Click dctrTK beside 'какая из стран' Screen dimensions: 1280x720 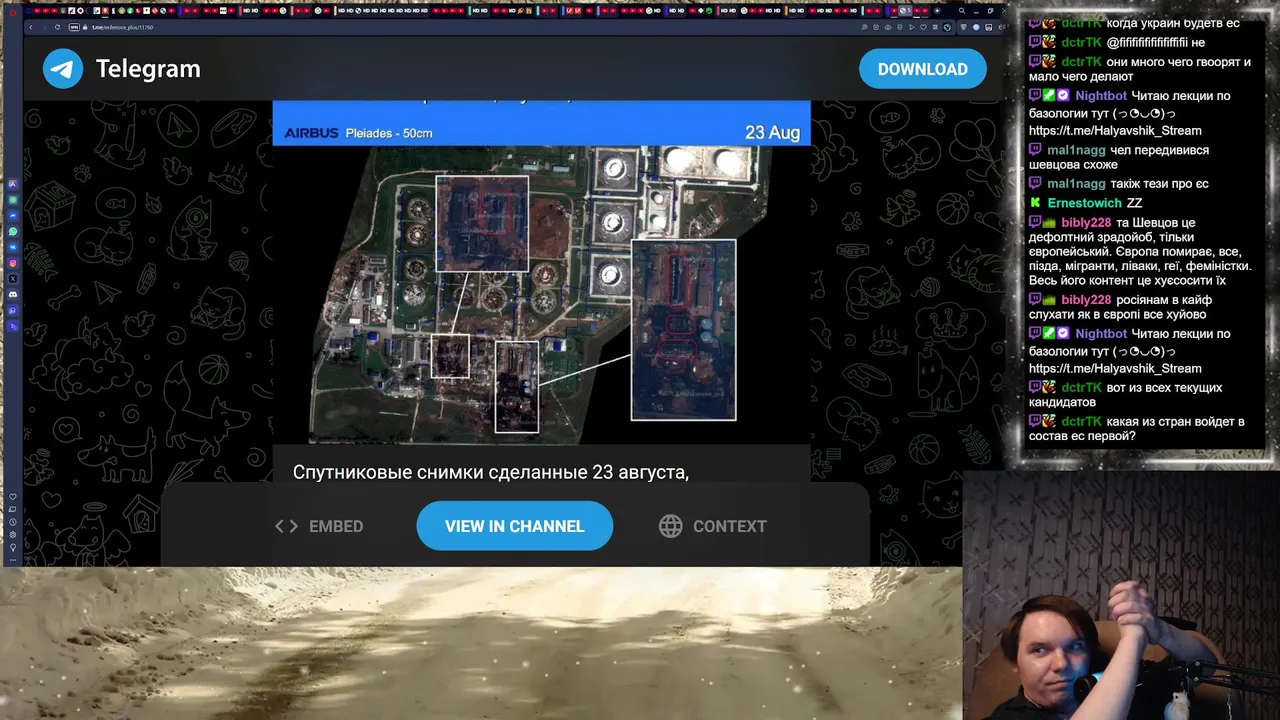pyautogui.click(x=1081, y=422)
